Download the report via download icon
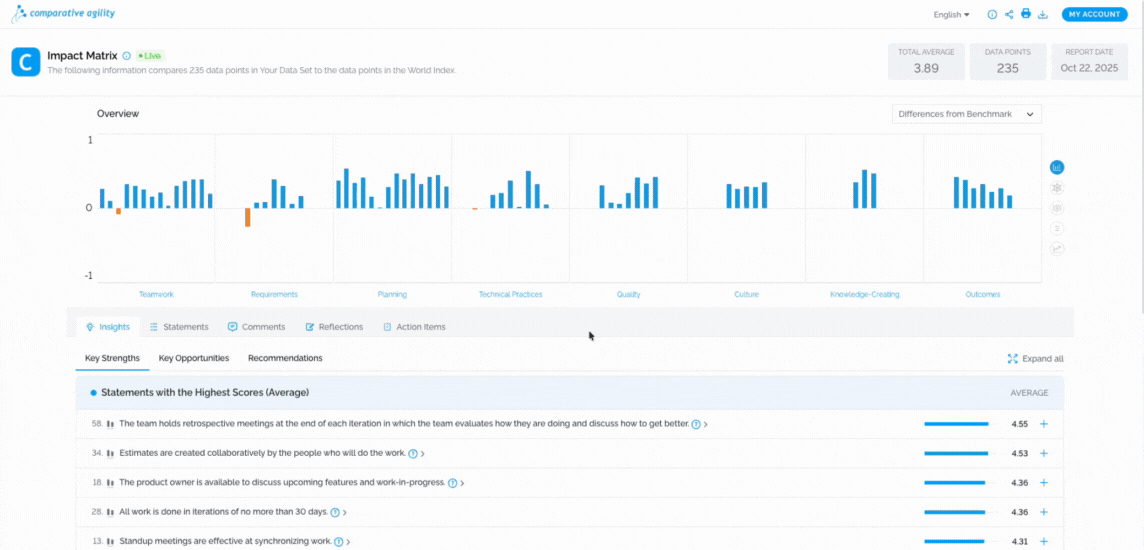The image size is (1144, 550). click(1043, 15)
